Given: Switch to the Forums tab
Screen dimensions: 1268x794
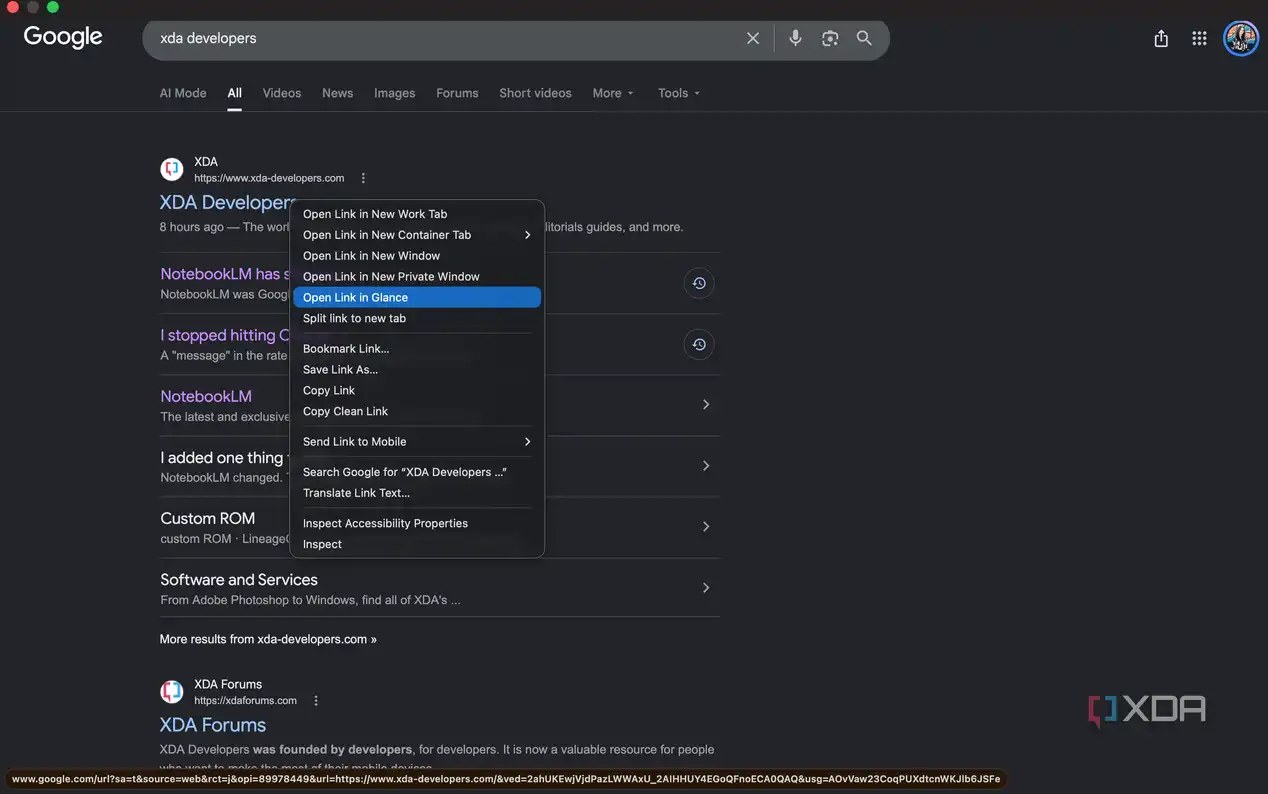Looking at the screenshot, I should (457, 93).
